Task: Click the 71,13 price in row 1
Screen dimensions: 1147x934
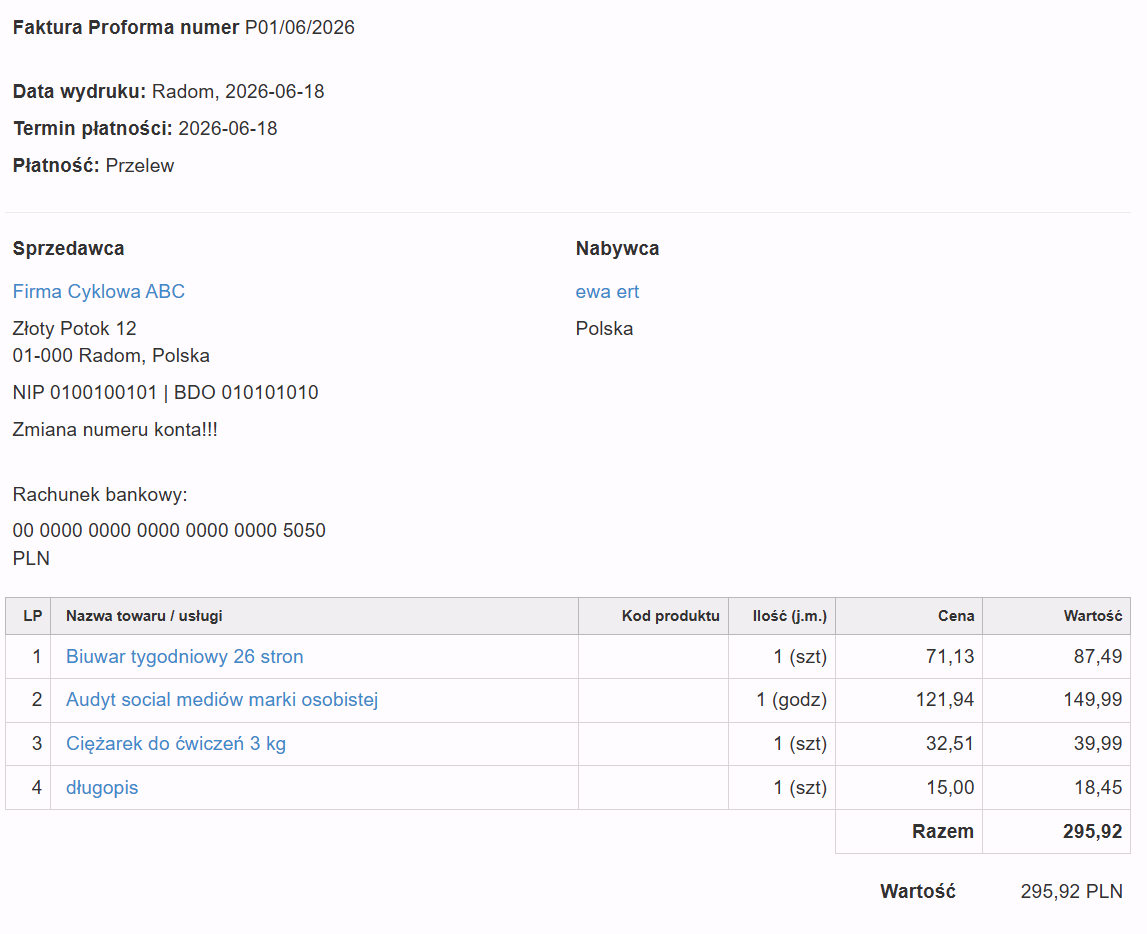Action: tap(949, 657)
